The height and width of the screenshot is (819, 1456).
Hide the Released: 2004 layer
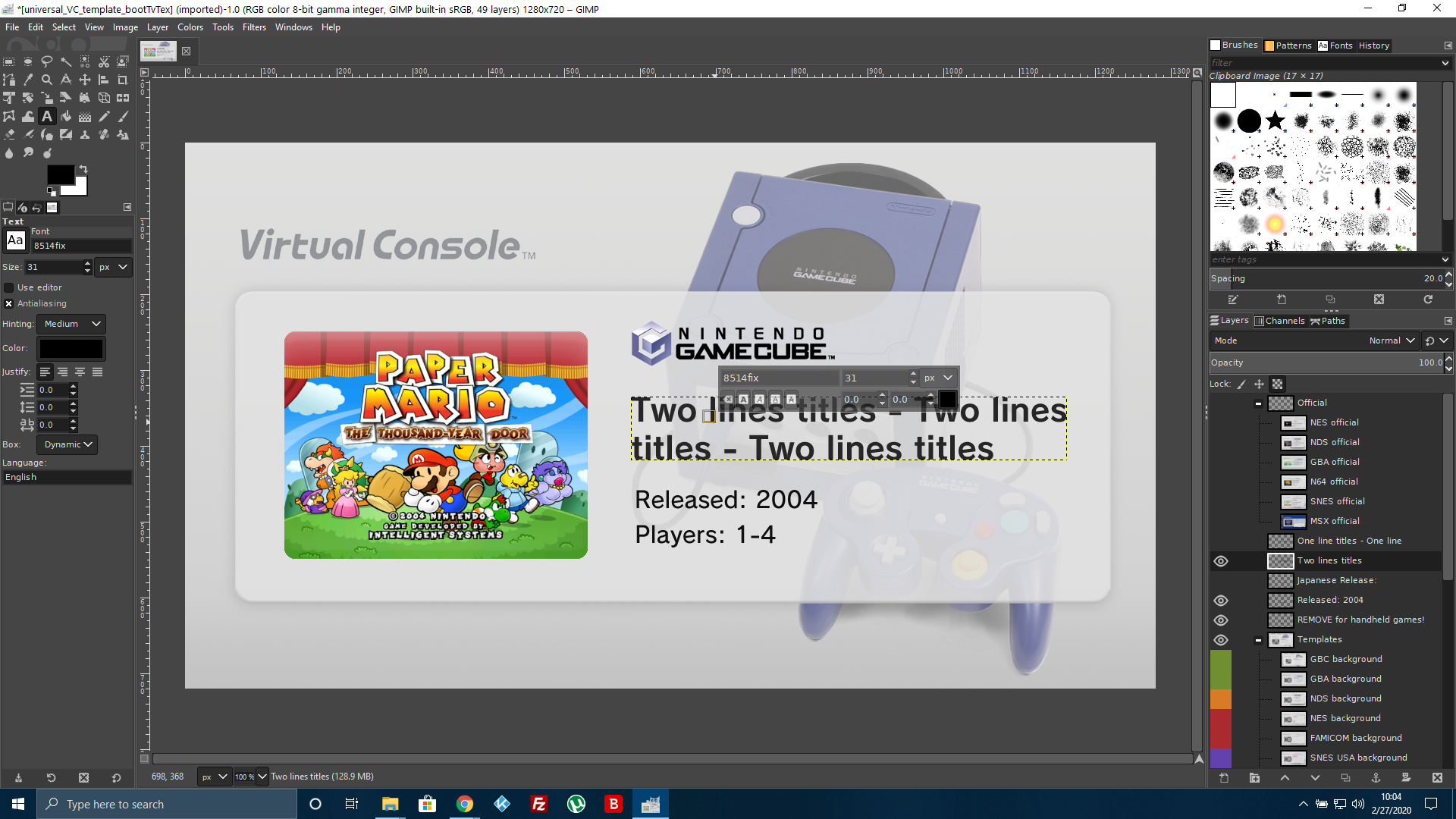pos(1221,601)
